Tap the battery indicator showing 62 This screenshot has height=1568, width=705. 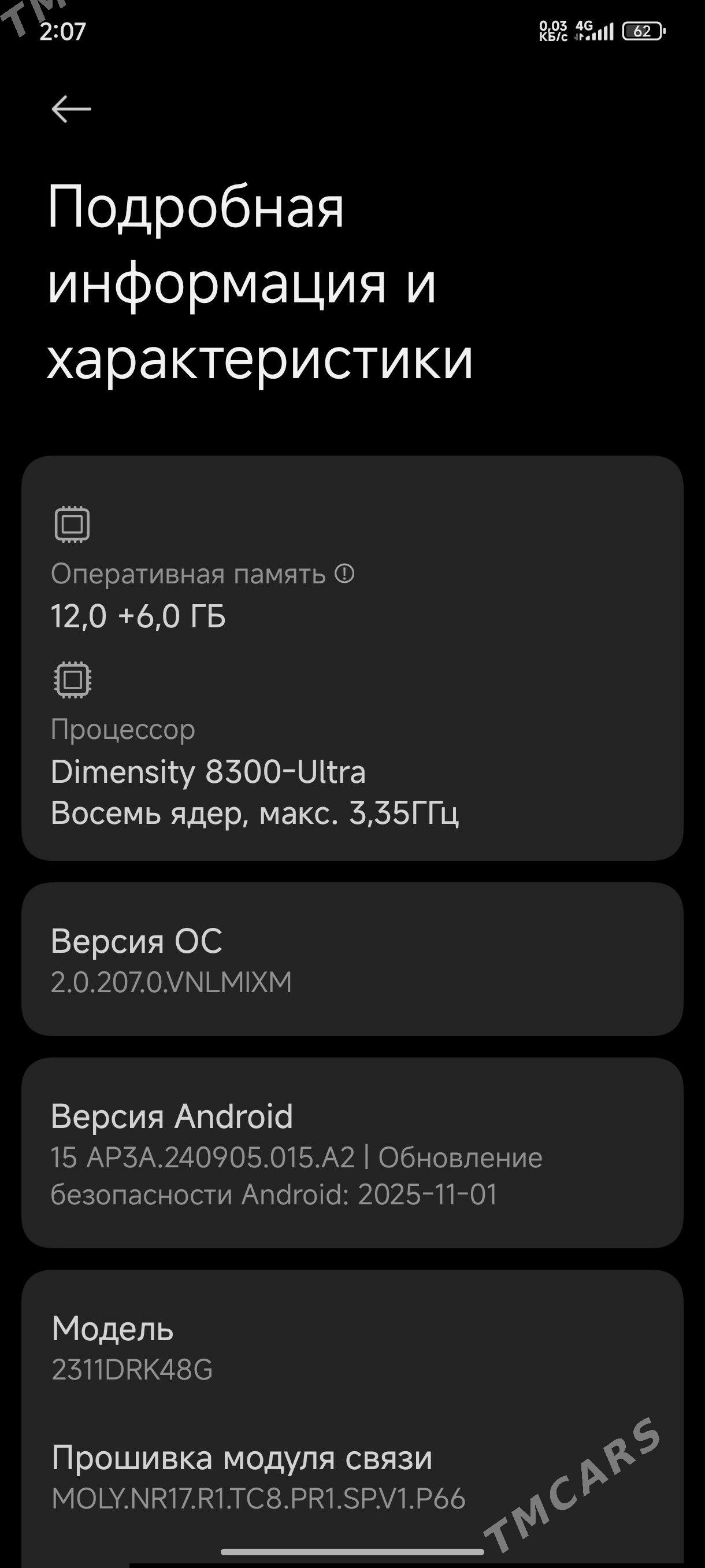click(x=644, y=31)
